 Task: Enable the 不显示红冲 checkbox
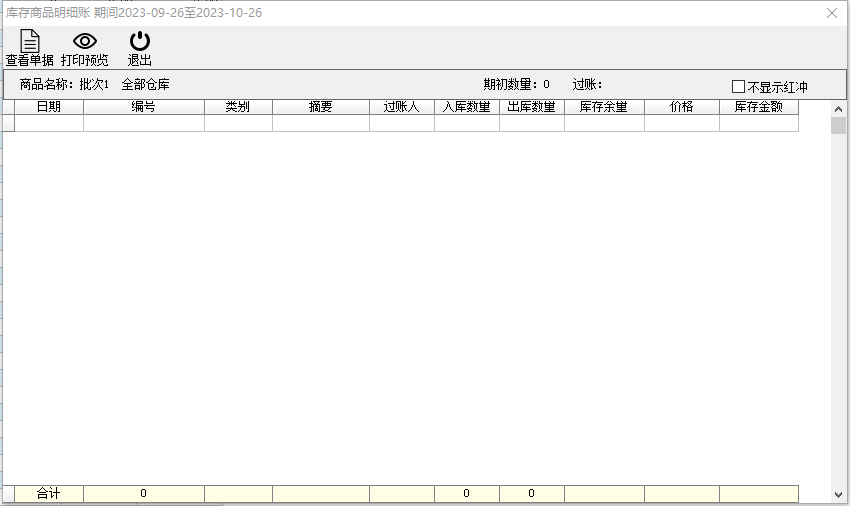(x=739, y=87)
